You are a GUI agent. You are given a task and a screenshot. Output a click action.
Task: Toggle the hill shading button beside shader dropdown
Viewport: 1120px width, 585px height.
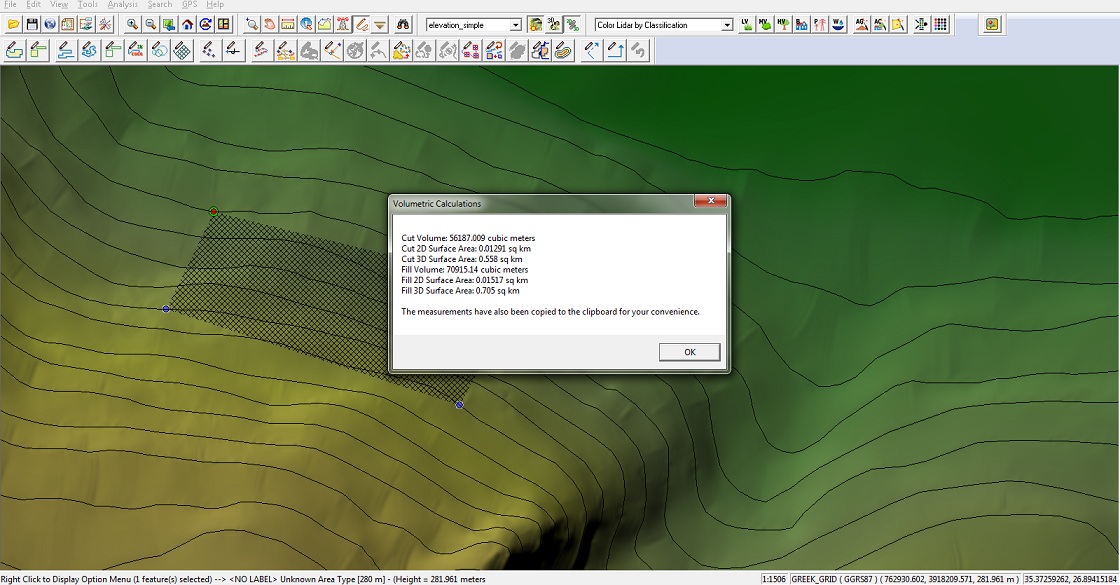click(535, 24)
